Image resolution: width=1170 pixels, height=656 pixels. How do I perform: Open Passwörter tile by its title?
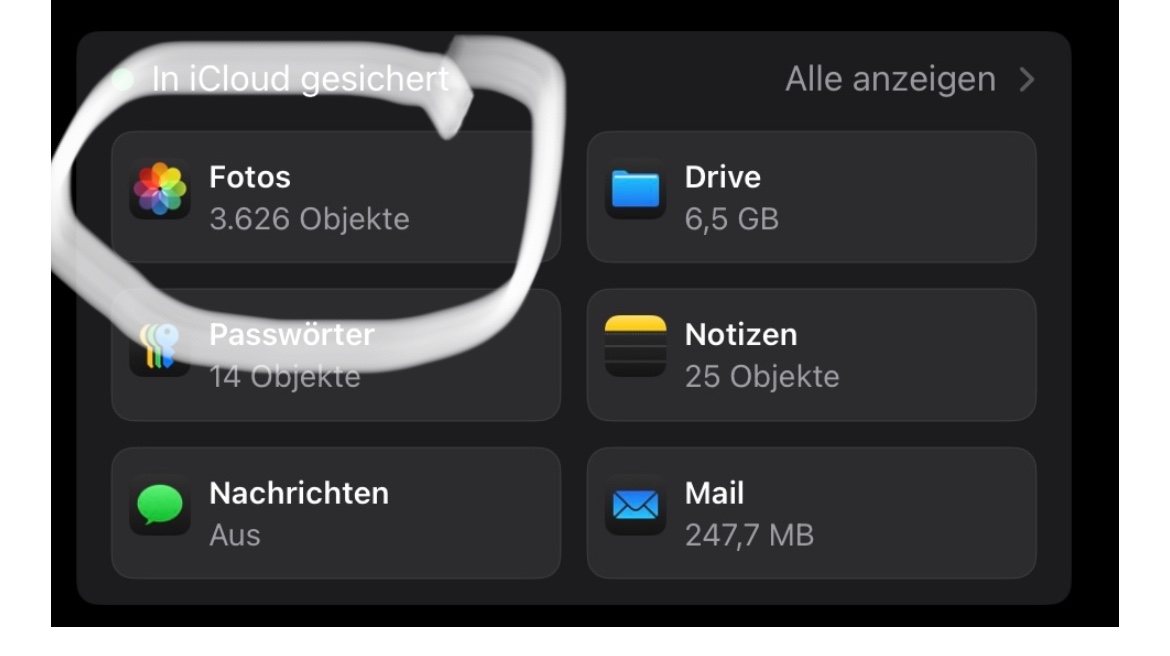click(291, 335)
